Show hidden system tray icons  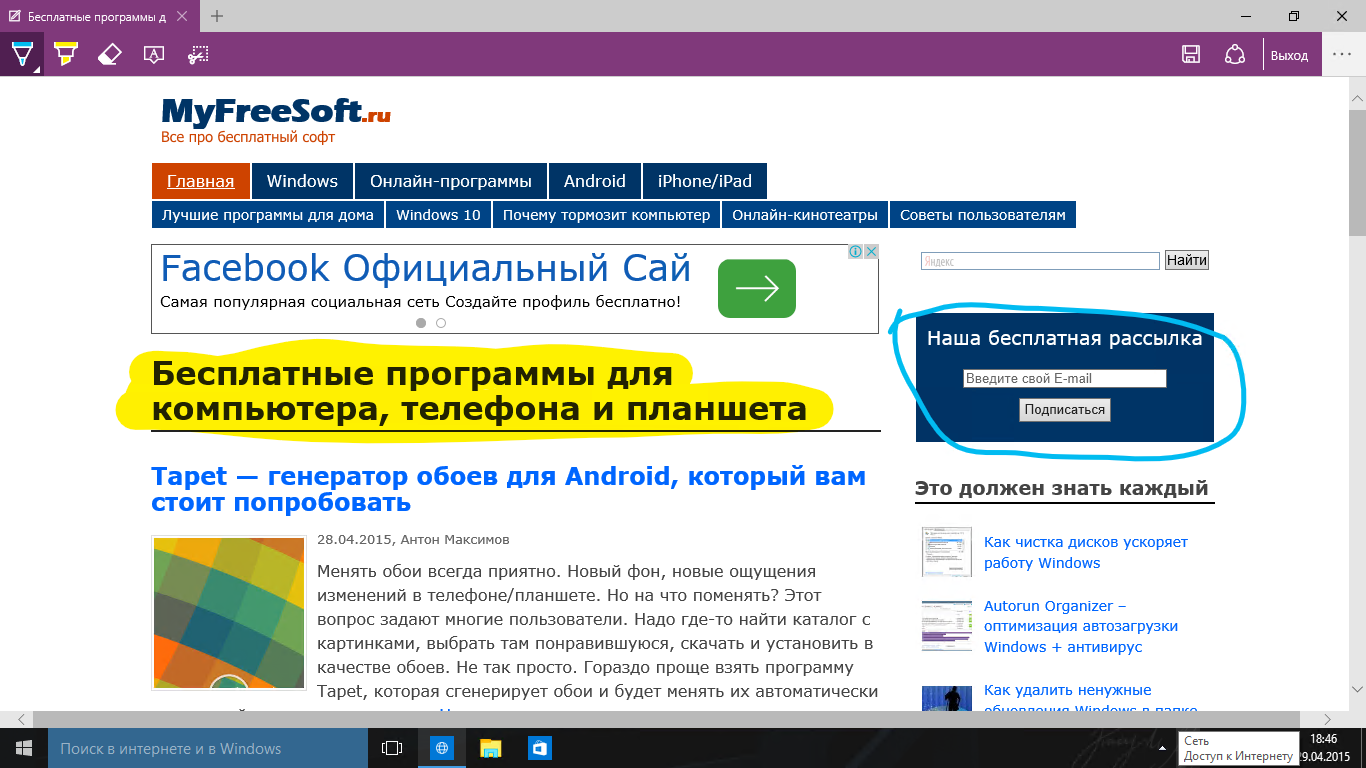click(1161, 748)
